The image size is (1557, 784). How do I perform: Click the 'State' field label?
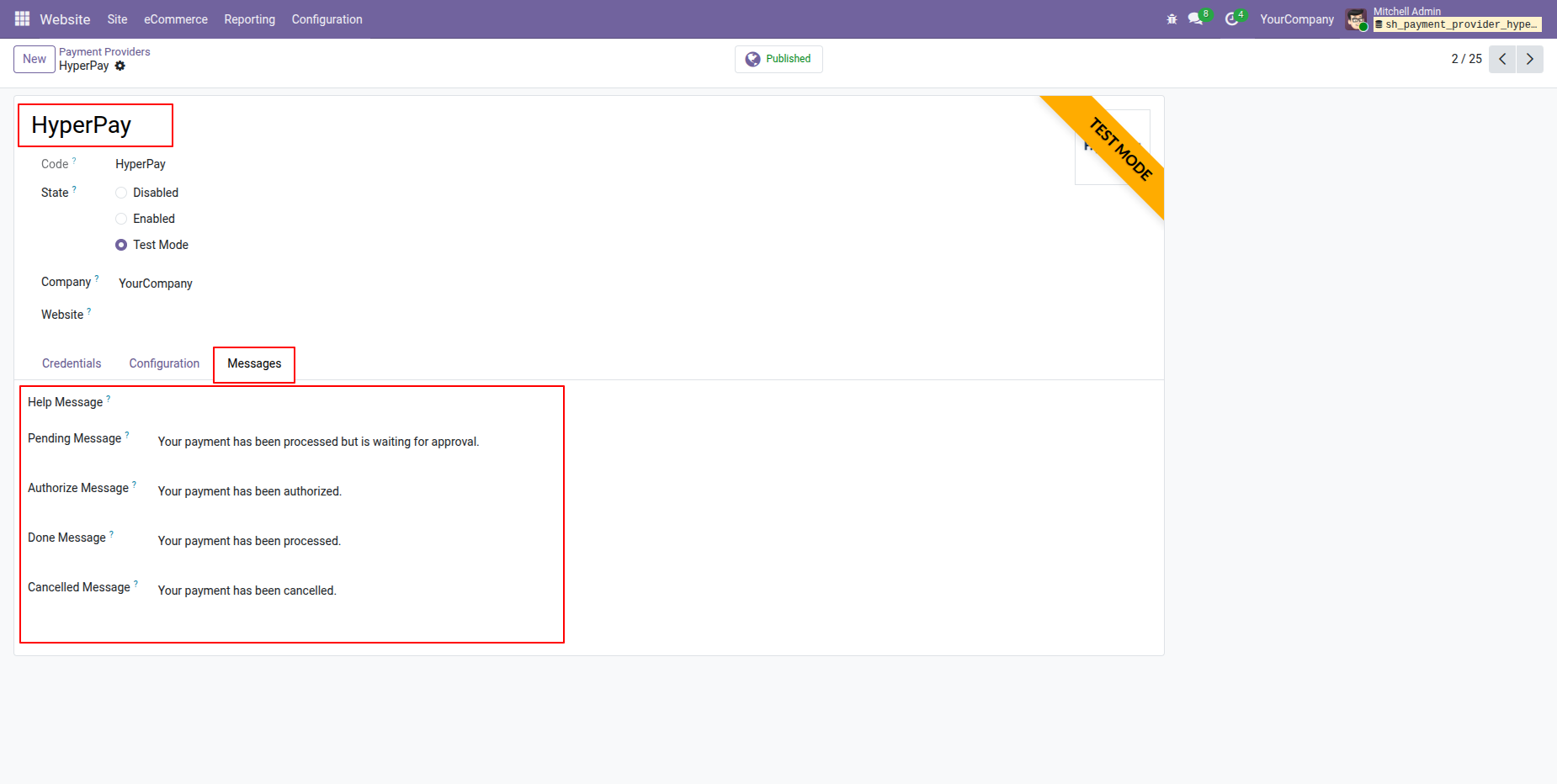[55, 193]
